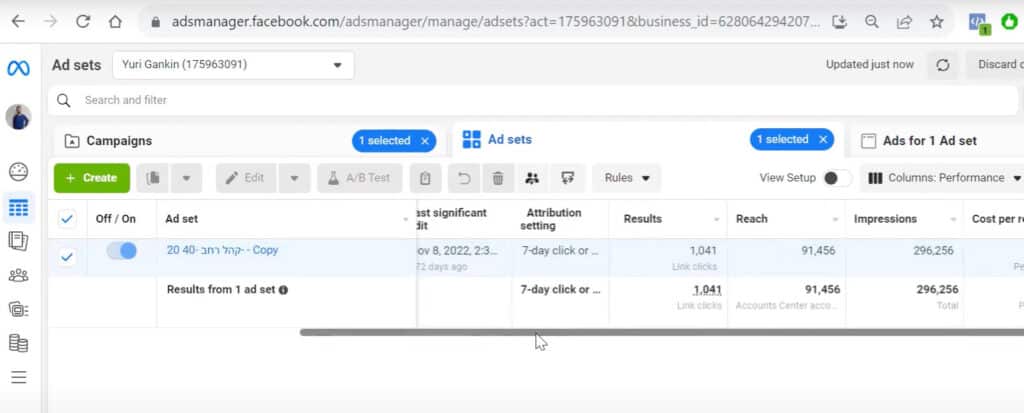Image resolution: width=1024 pixels, height=413 pixels.
Task: Delete the selected ad set with trash icon
Action: pyautogui.click(x=497, y=178)
